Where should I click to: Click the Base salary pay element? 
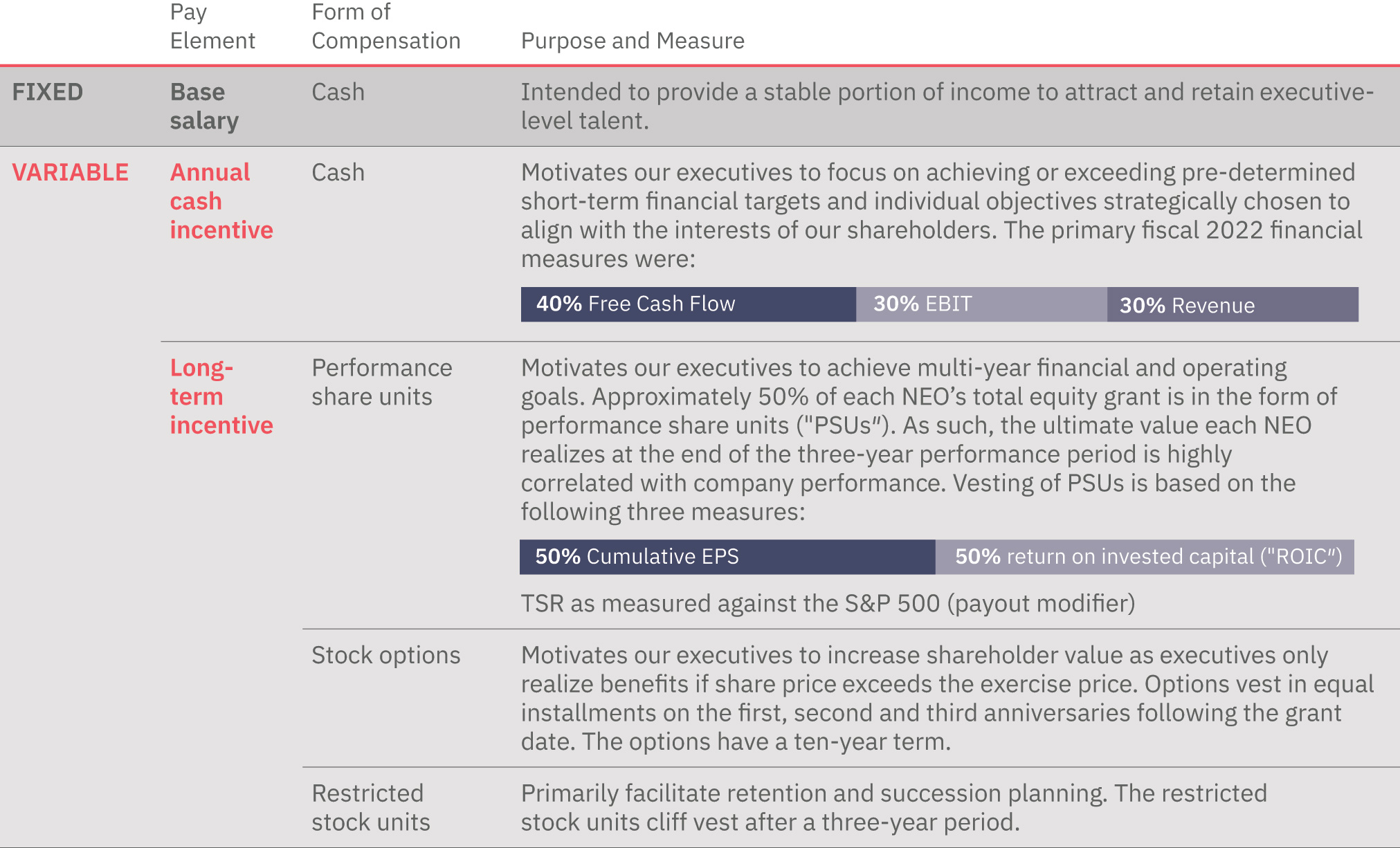click(x=204, y=107)
